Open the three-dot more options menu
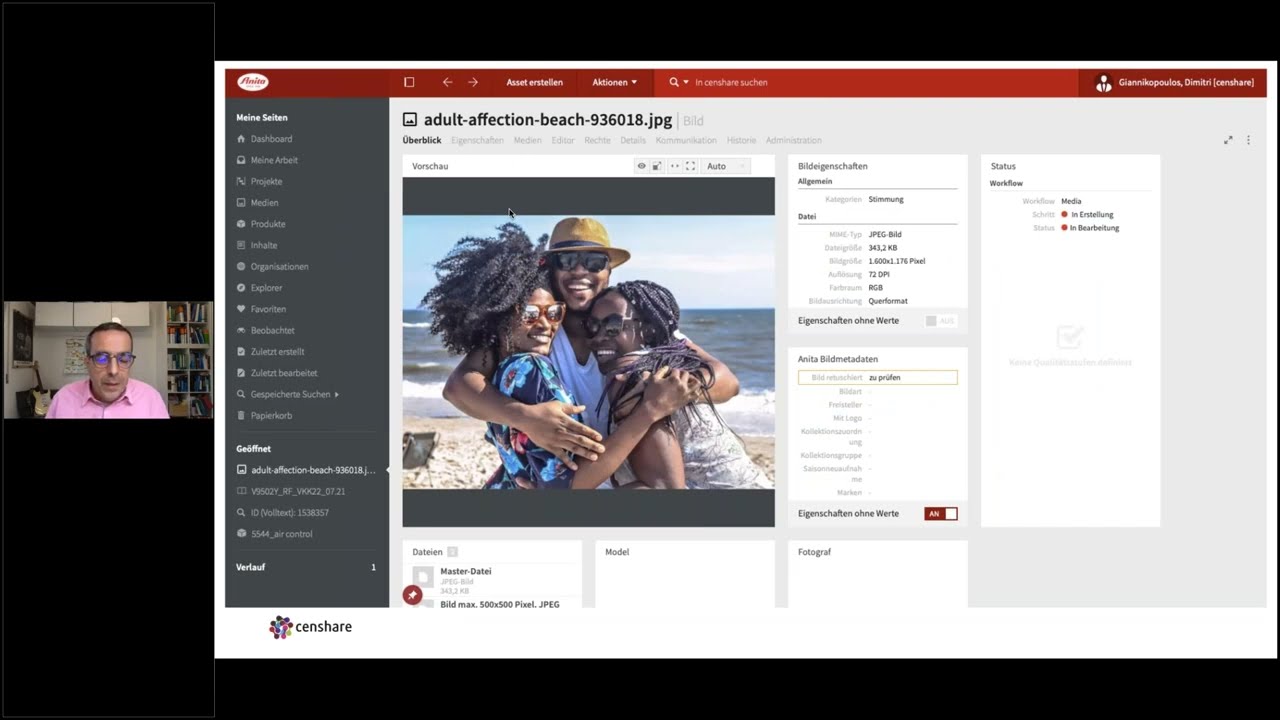 1248,140
